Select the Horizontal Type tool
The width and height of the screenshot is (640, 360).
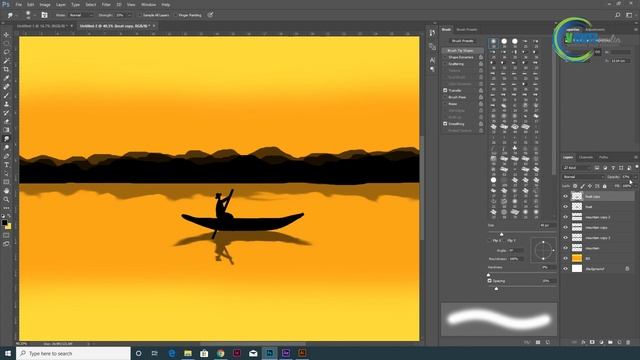(x=6, y=165)
